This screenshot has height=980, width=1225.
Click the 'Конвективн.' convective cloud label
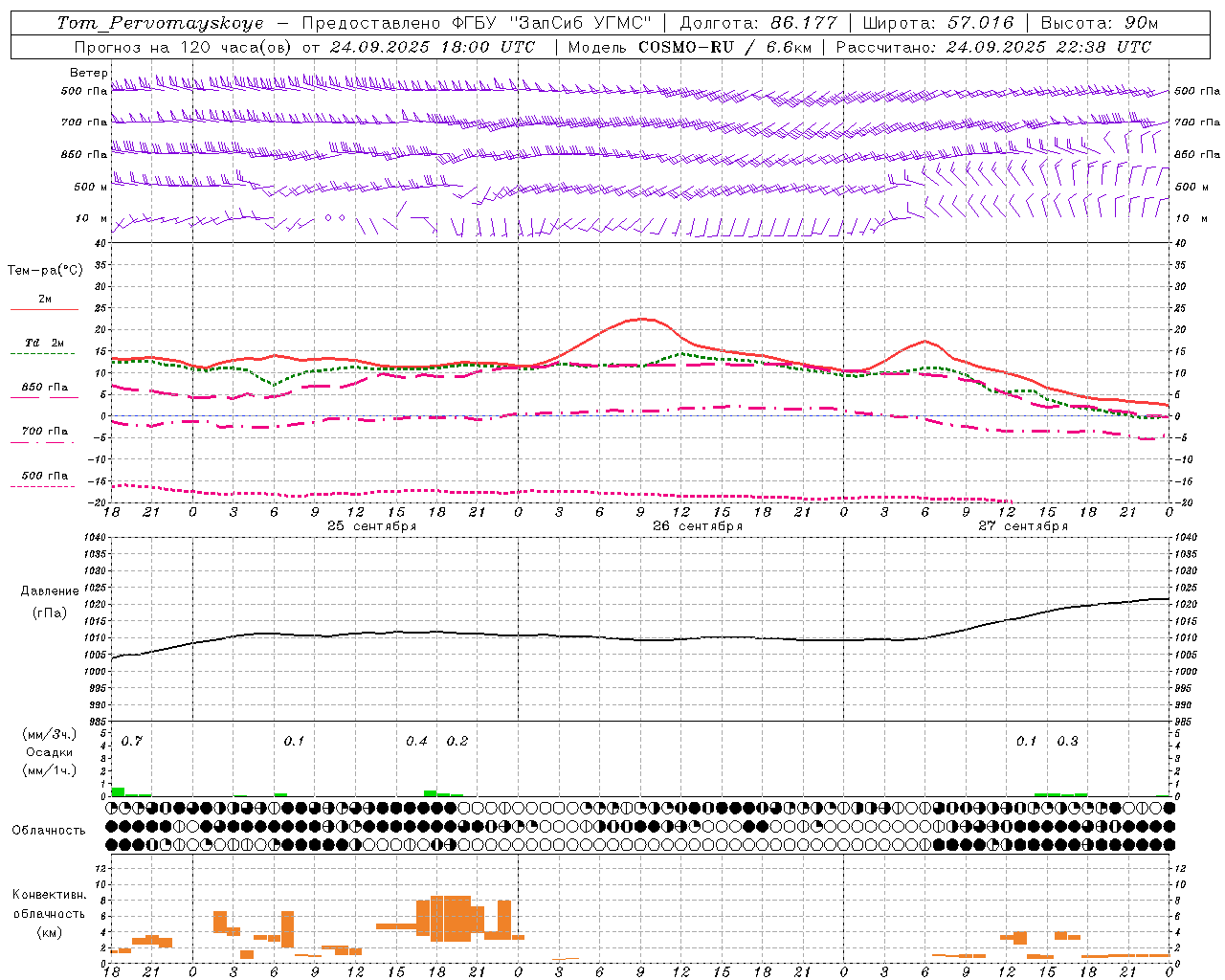coord(50,895)
